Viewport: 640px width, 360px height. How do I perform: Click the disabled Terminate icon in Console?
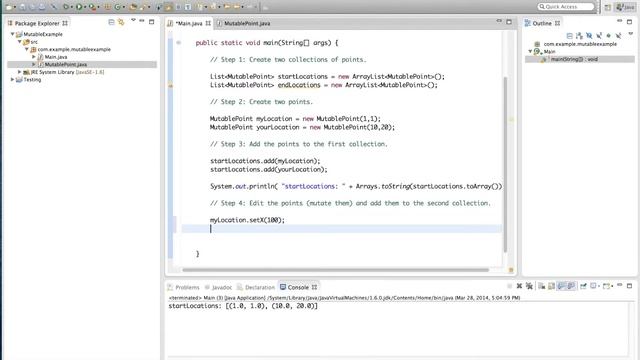tap(509, 286)
